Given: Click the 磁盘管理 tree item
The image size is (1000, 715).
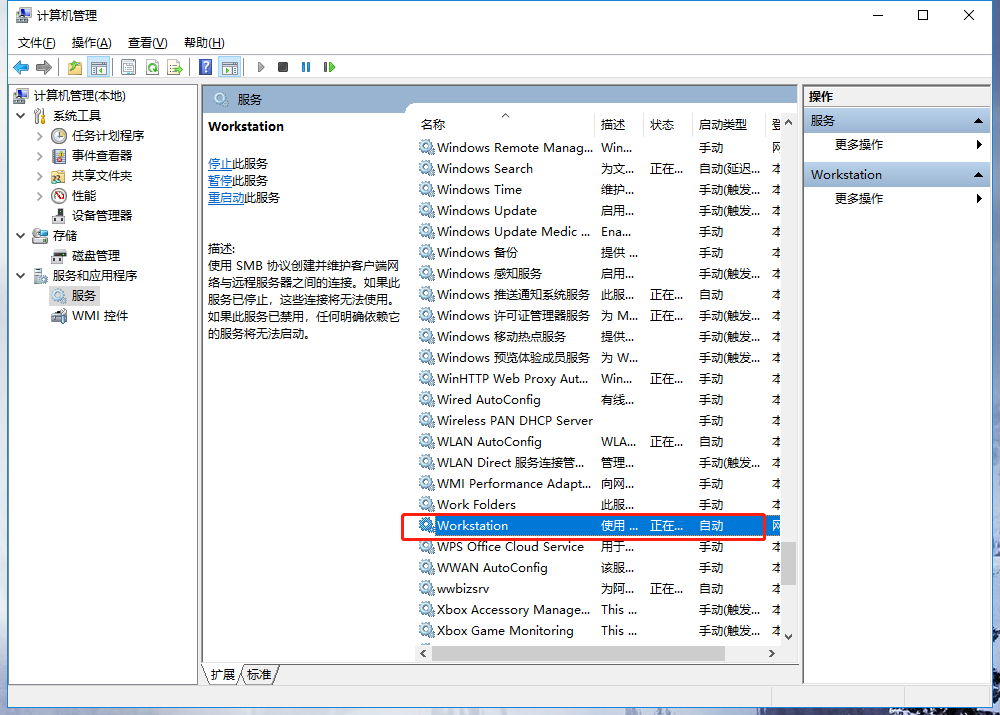Looking at the screenshot, I should 95,256.
